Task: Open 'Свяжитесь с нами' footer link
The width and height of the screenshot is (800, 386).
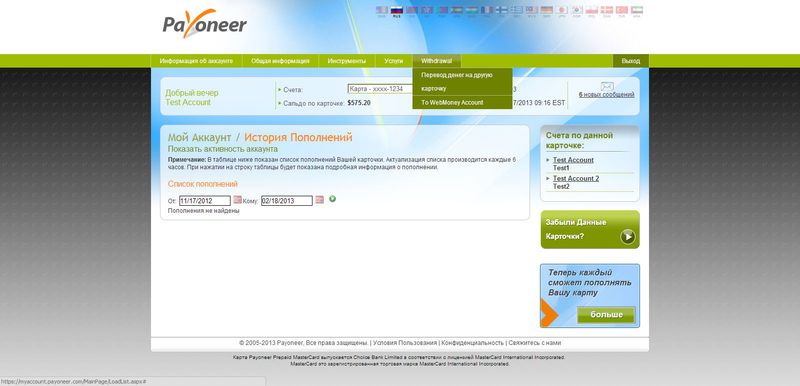Action: [x=535, y=343]
